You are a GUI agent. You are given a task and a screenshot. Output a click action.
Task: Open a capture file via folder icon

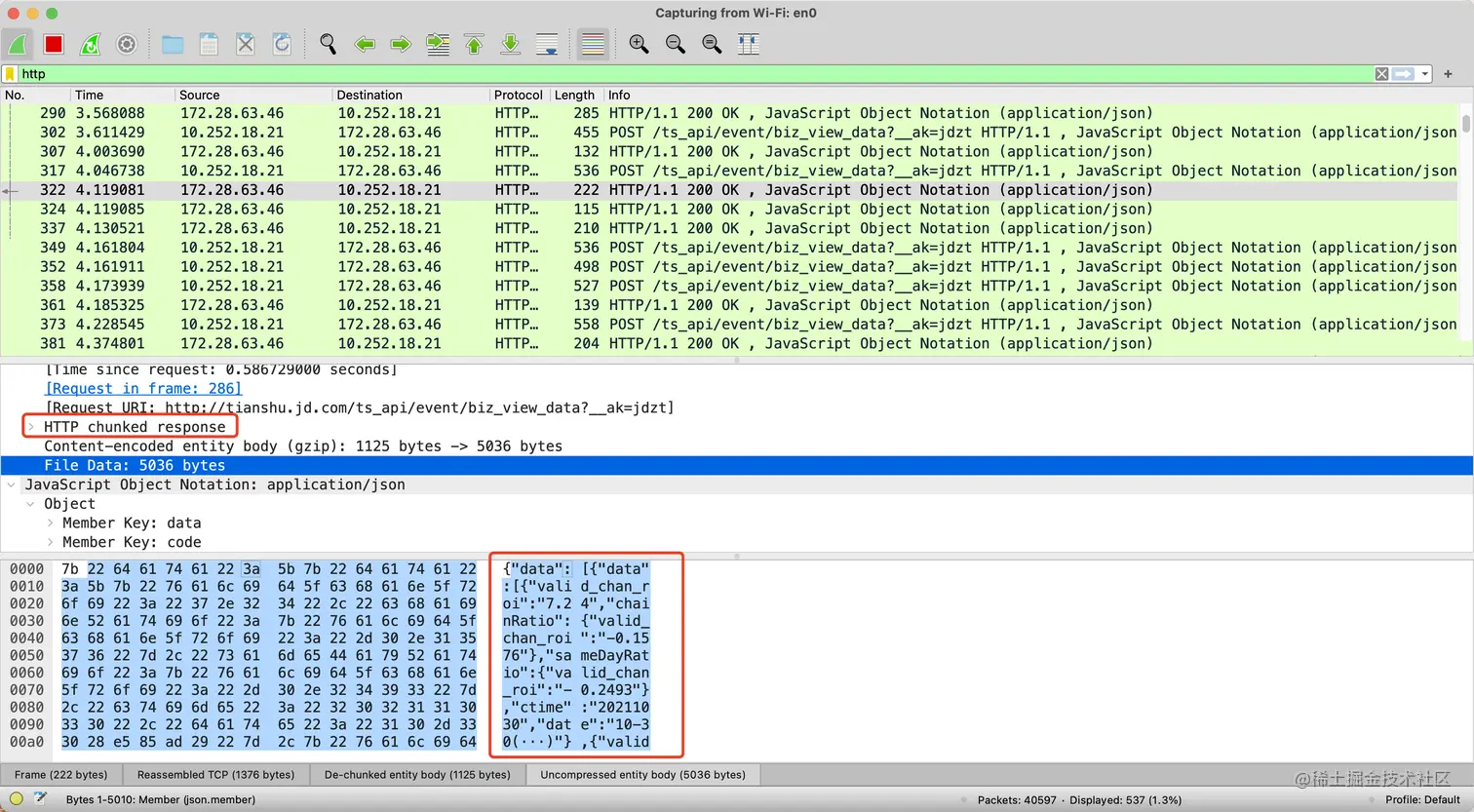tap(173, 44)
